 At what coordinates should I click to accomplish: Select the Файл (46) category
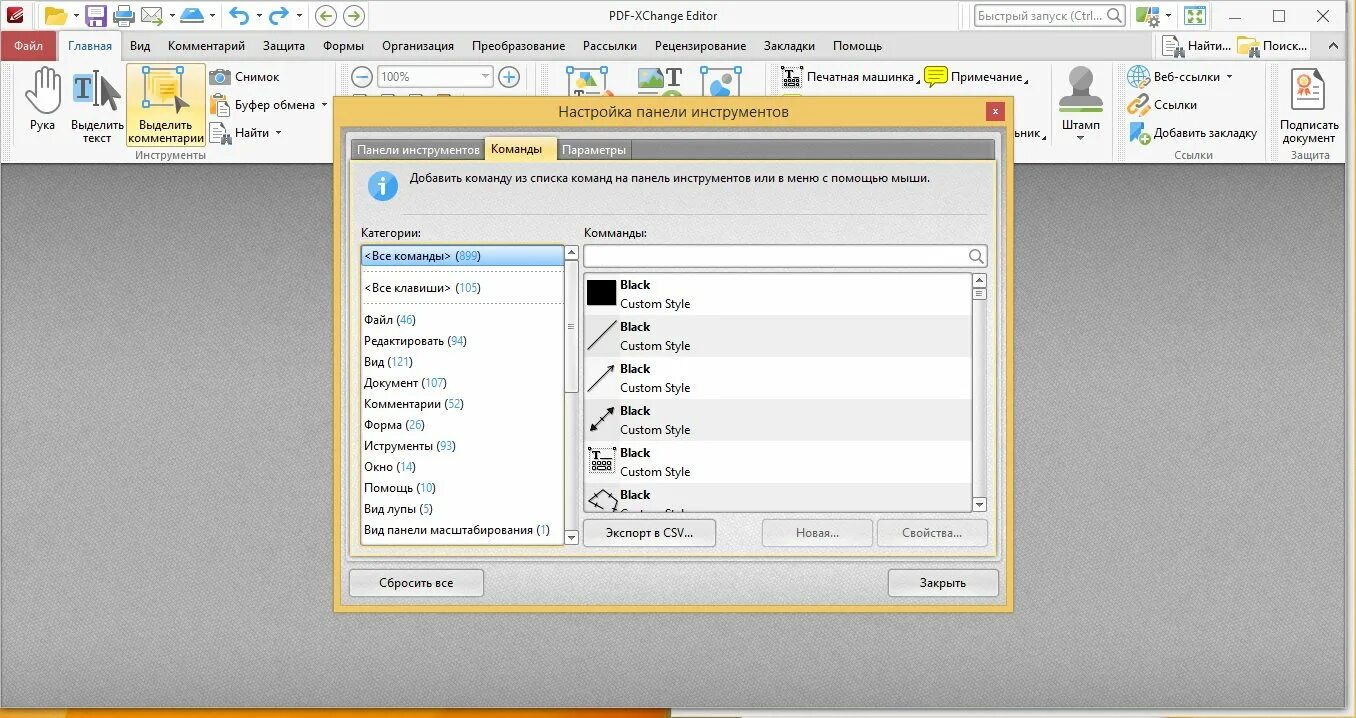coord(462,320)
